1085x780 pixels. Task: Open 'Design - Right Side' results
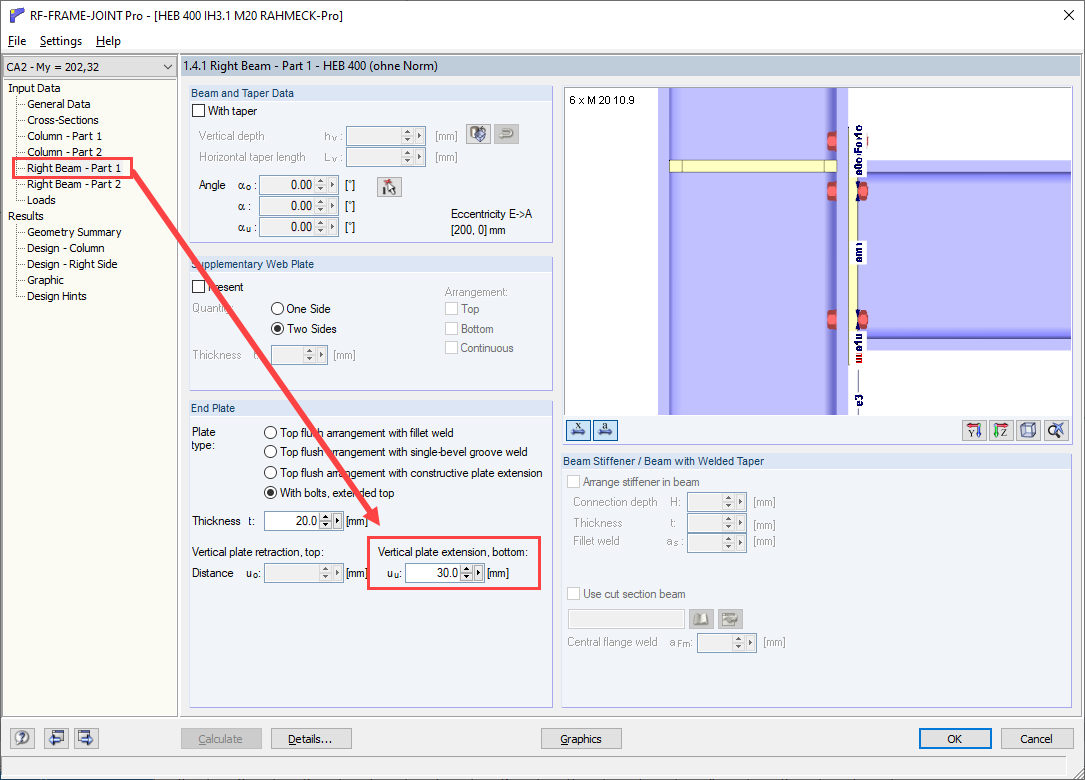72,264
